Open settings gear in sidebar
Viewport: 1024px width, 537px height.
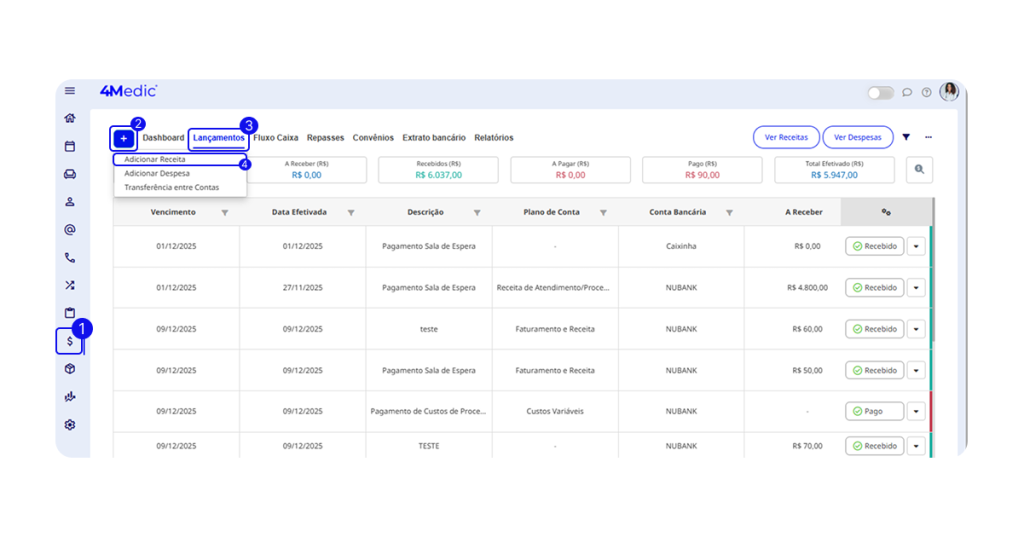click(70, 425)
